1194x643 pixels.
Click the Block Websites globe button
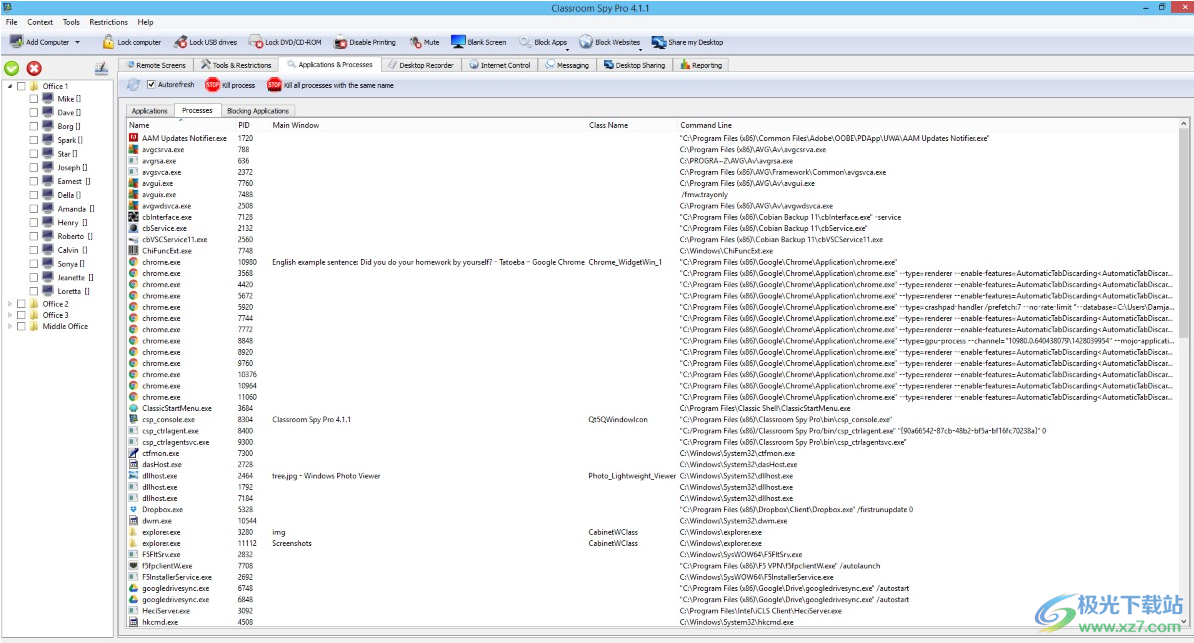[x=586, y=42]
